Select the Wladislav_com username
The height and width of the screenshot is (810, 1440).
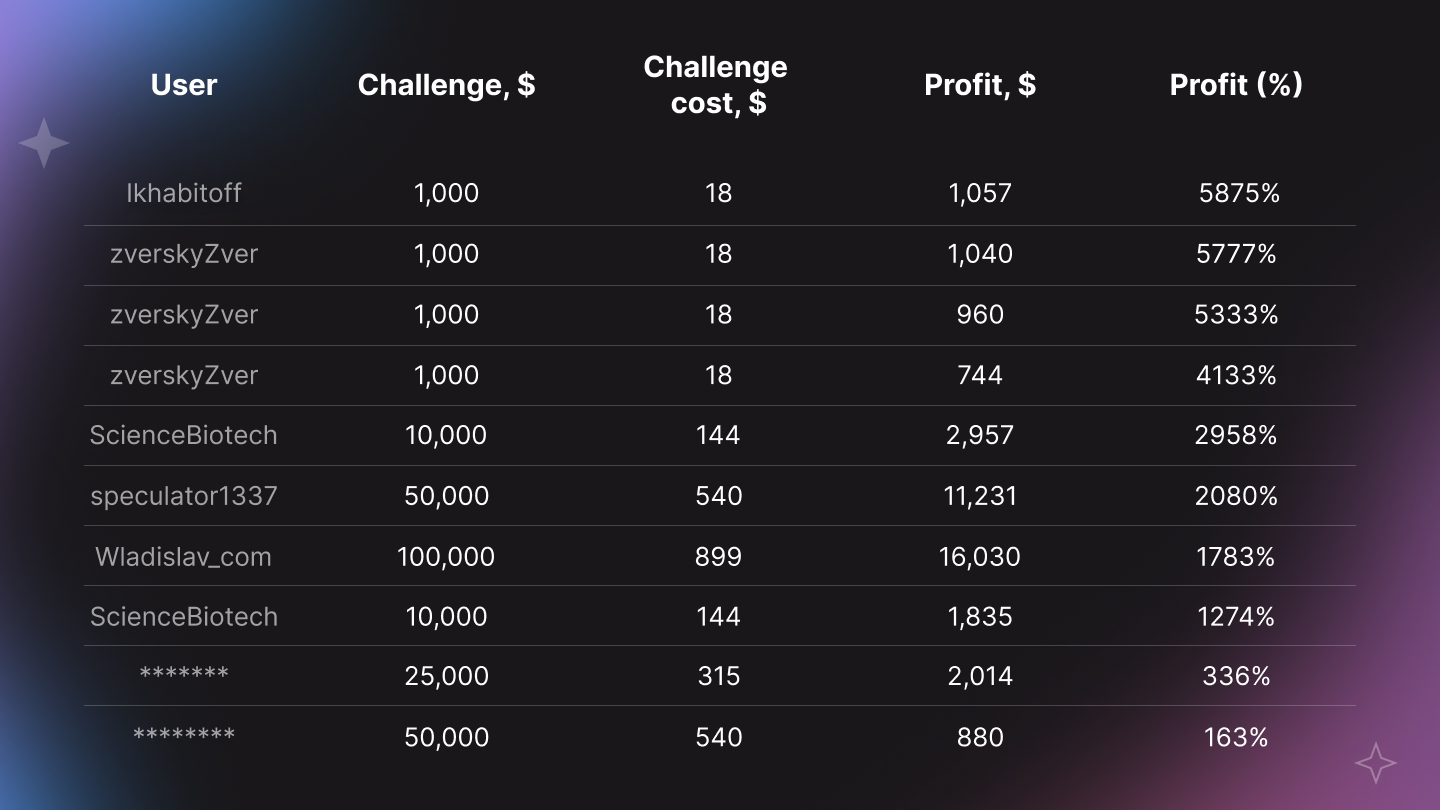184,557
